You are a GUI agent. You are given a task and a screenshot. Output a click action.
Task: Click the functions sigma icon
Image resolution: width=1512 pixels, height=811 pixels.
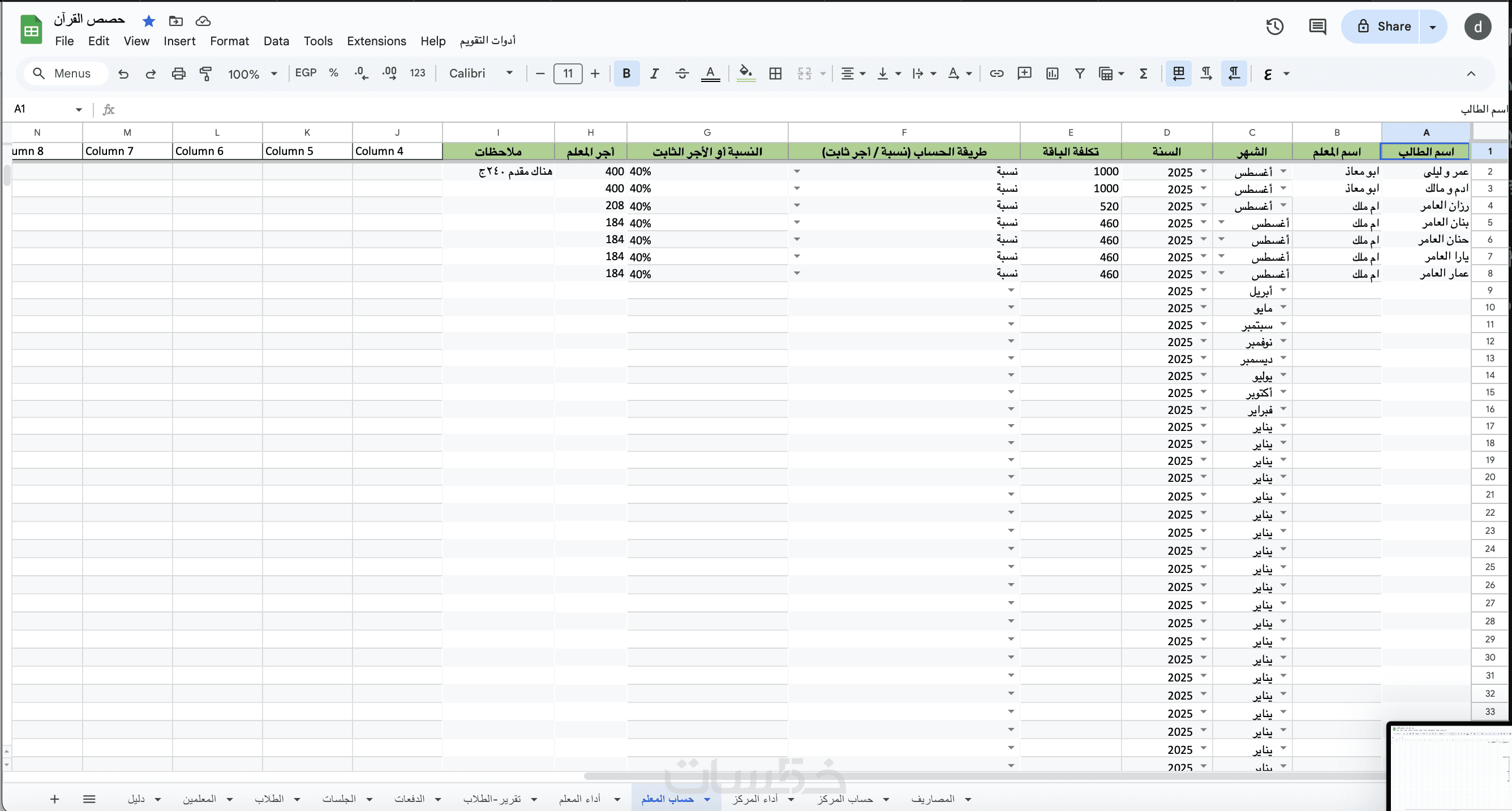pos(1144,74)
